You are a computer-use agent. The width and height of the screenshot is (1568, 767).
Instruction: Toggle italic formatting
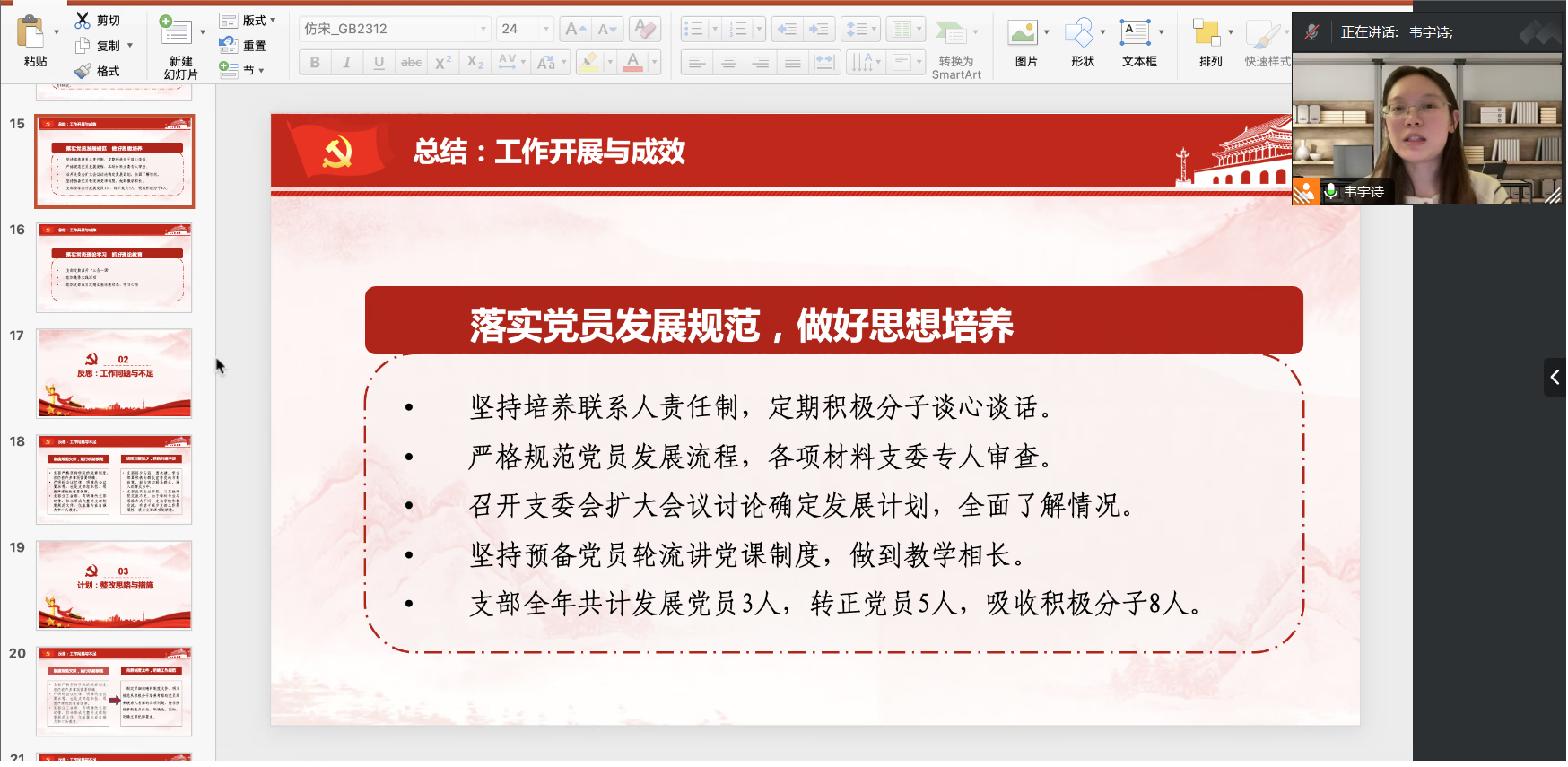[347, 62]
